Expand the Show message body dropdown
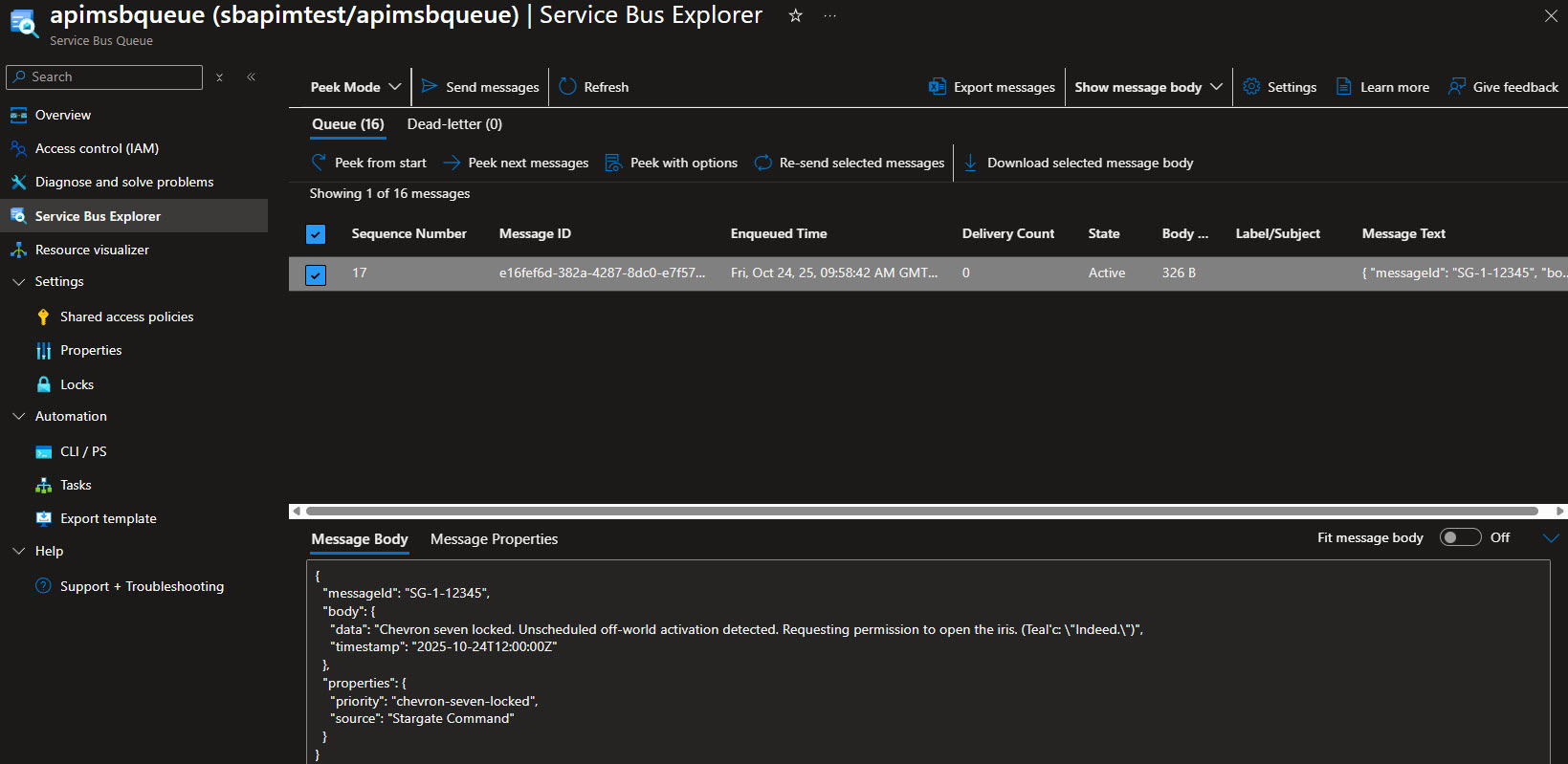Screen dimensions: 1568x764 click(x=1148, y=87)
